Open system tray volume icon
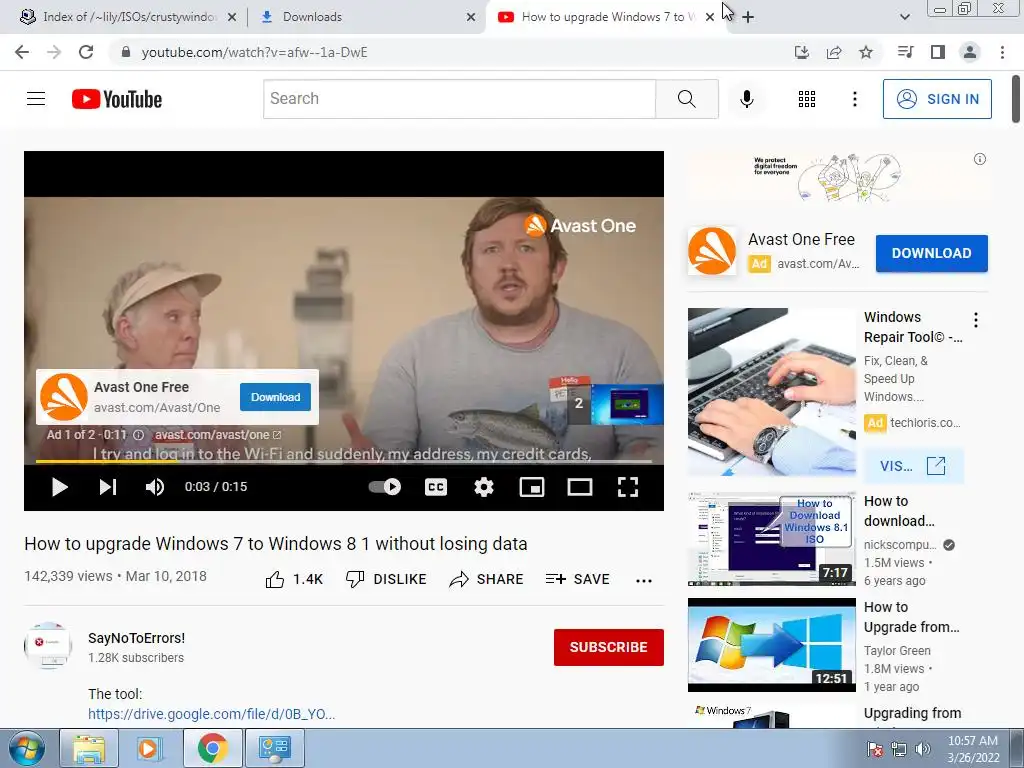Screen dimensions: 1024x768 point(923,749)
